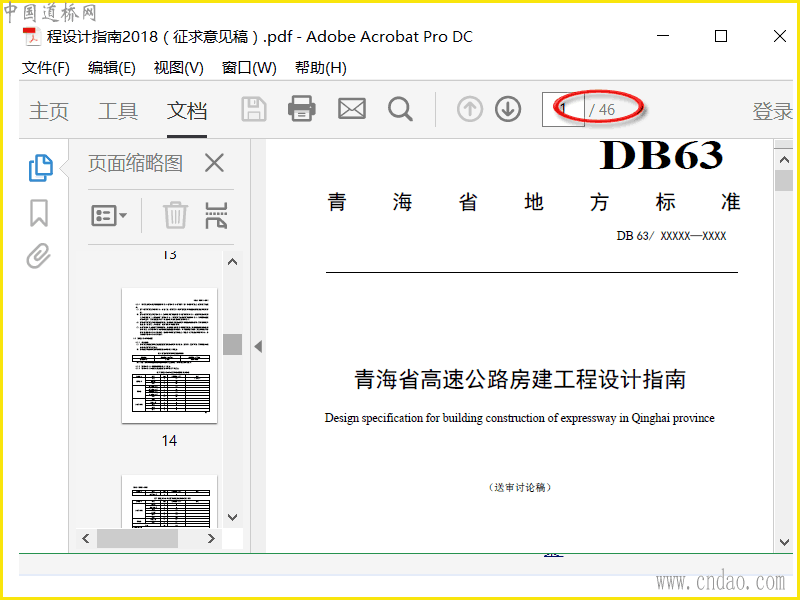
Task: Switch to the 主页 tab
Action: (49, 111)
